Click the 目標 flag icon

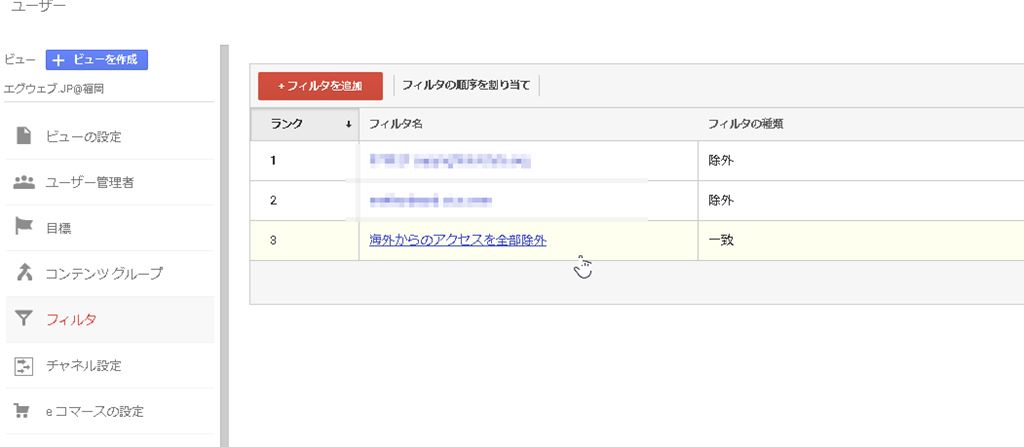click(x=24, y=227)
